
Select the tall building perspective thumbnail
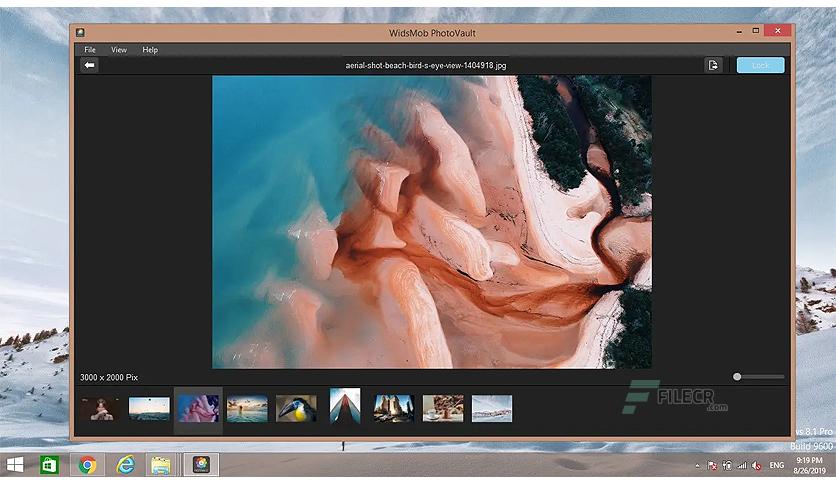[345, 406]
